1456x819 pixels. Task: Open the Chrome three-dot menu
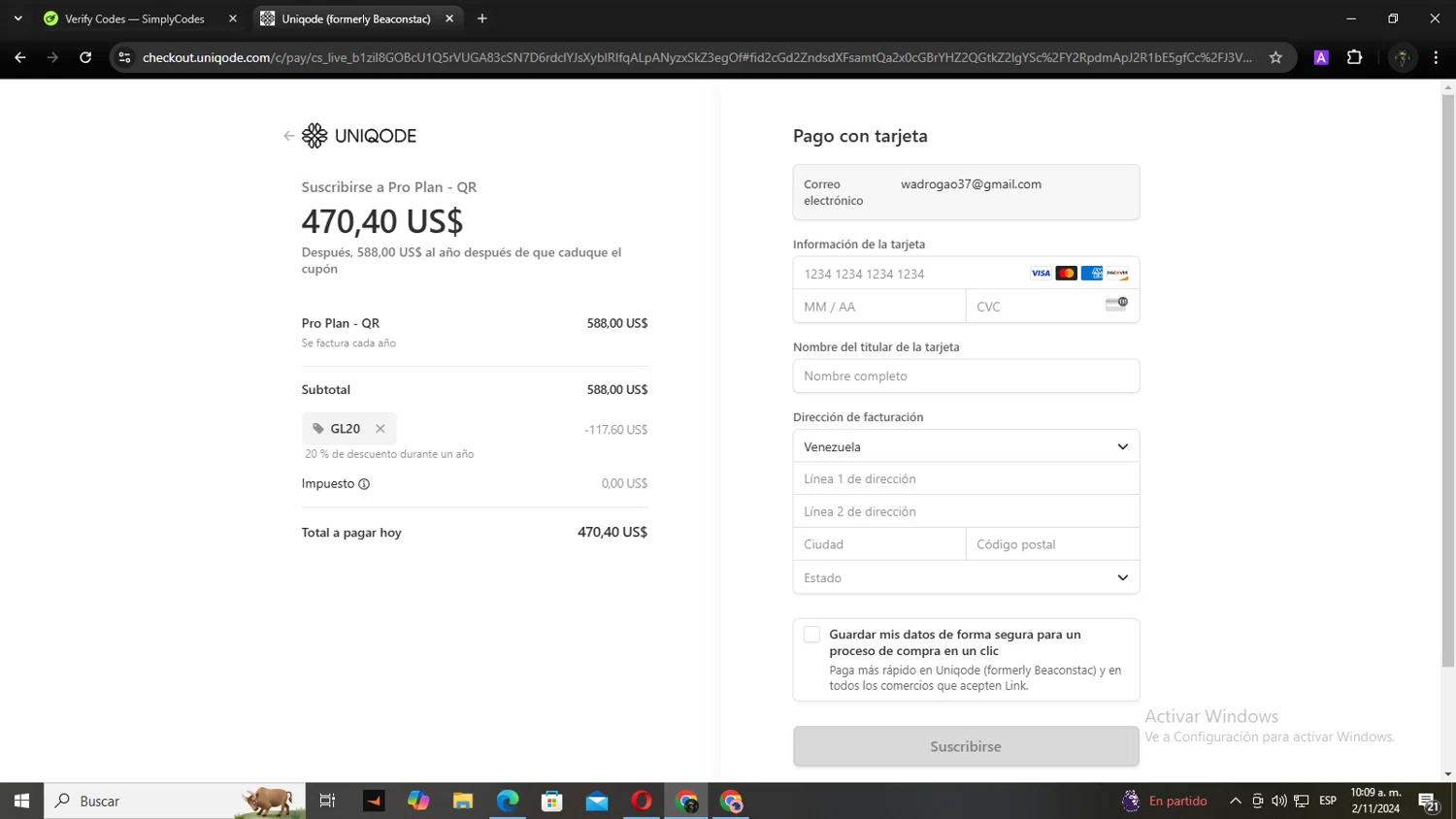point(1436,58)
